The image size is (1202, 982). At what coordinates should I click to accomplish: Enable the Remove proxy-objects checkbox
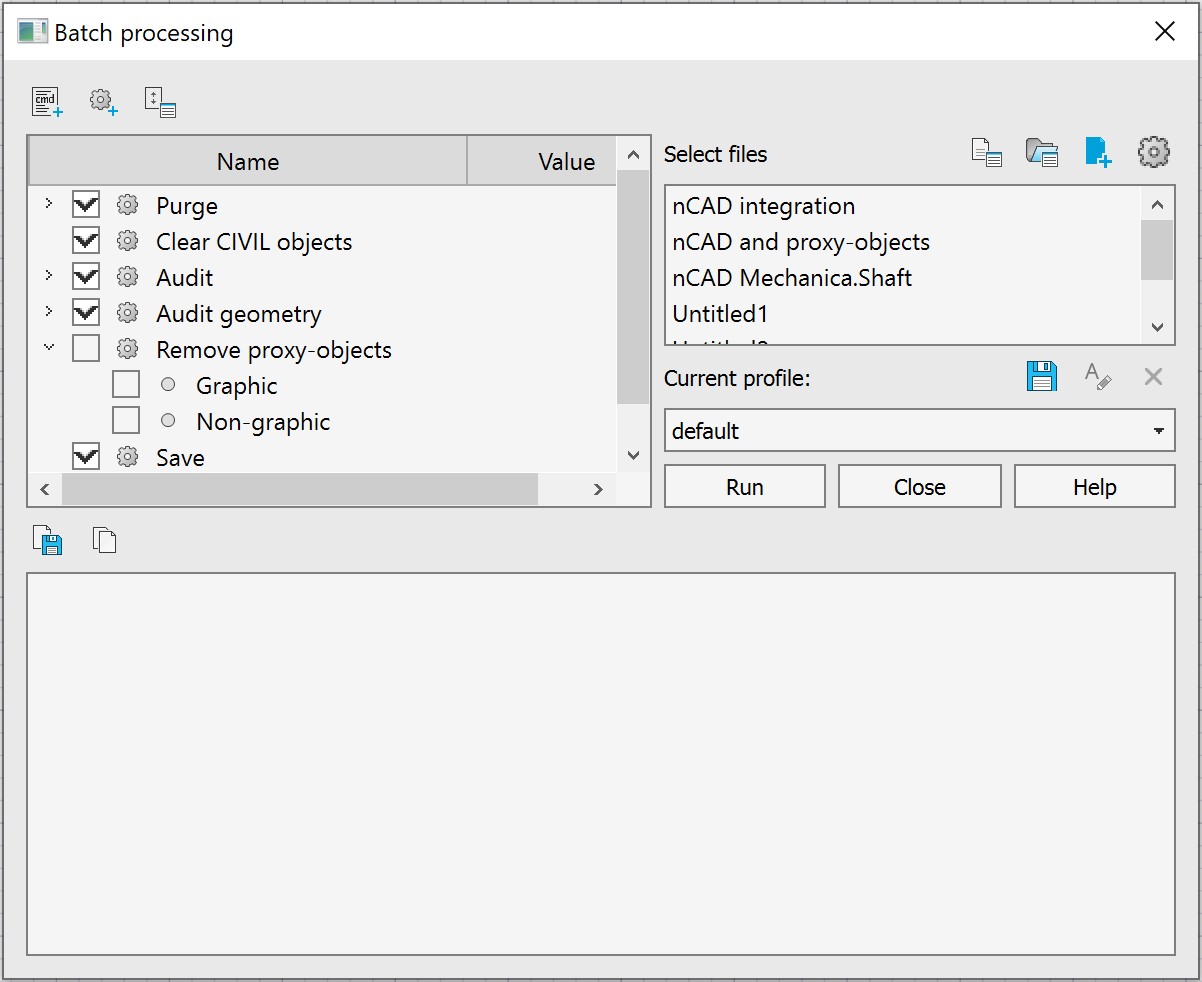[86, 350]
